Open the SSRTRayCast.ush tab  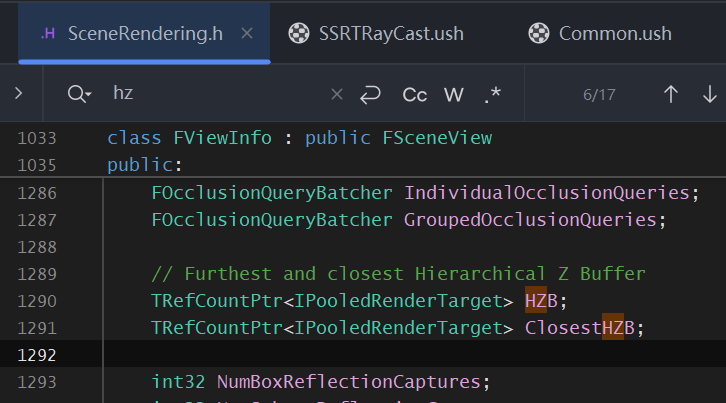click(x=391, y=33)
